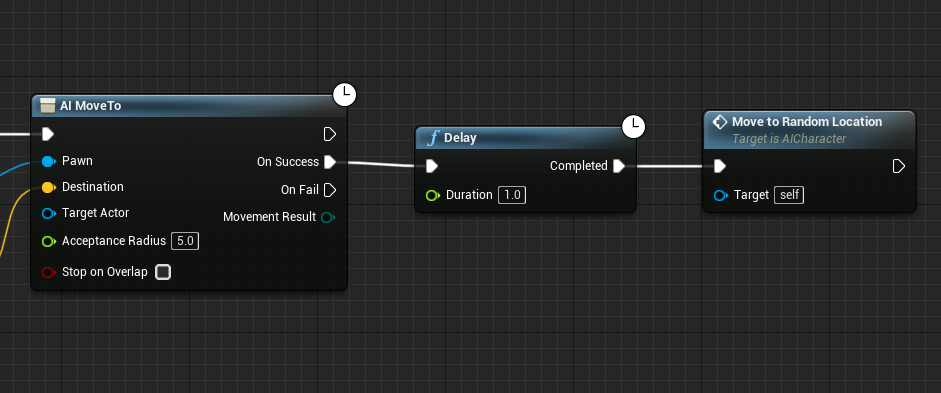
Task: Click the AI MoveTo input execution pin
Action: click(48, 133)
